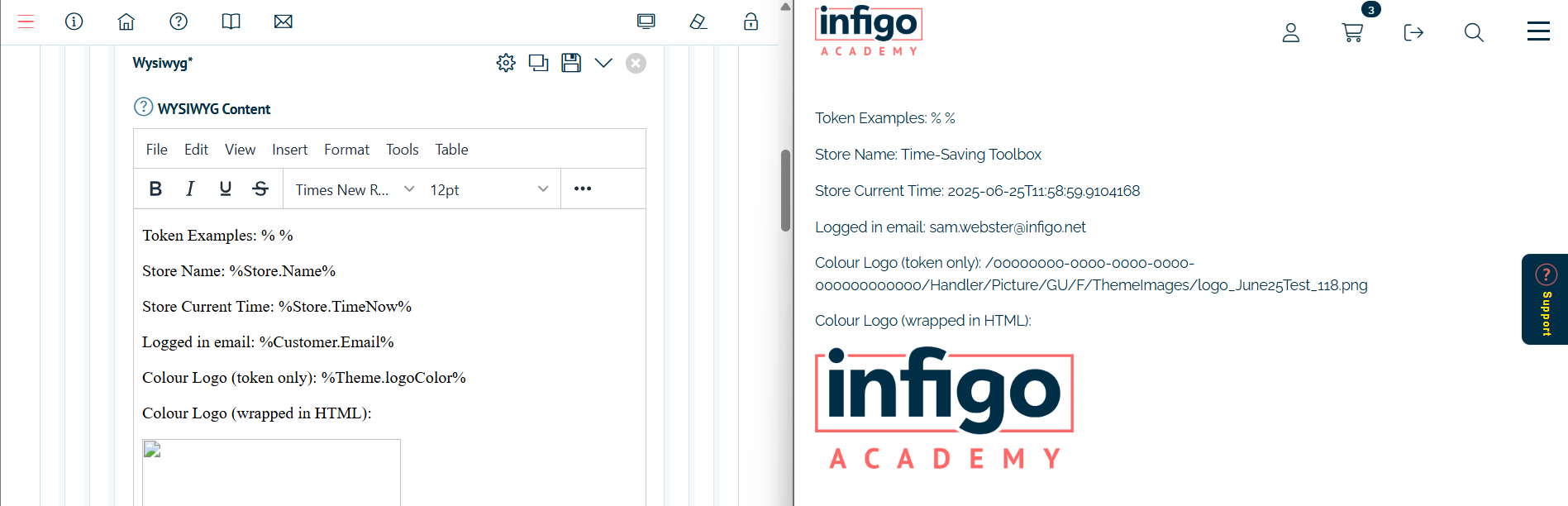
Task: Click the %Store.TimeNow% token line in the editor
Action: pos(277,307)
